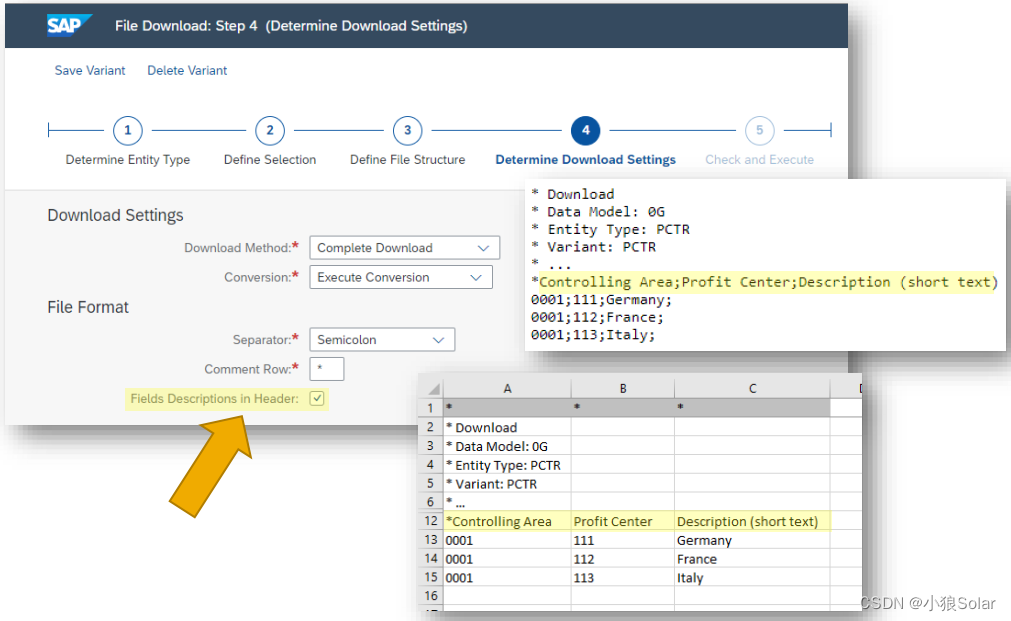Click cell '* Entity Type: PCTR' in spreadsheet
1011x621 pixels.
tap(507, 465)
